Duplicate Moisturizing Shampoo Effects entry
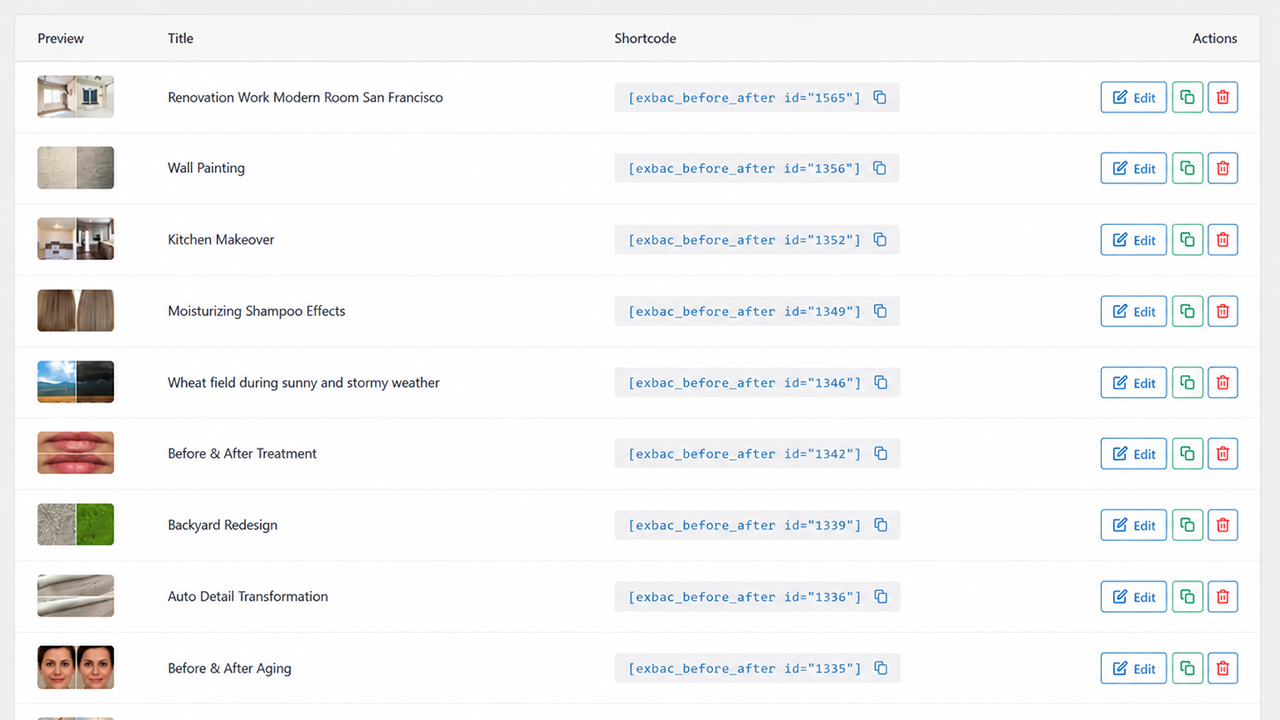The width and height of the screenshot is (1280, 720). [x=1187, y=311]
